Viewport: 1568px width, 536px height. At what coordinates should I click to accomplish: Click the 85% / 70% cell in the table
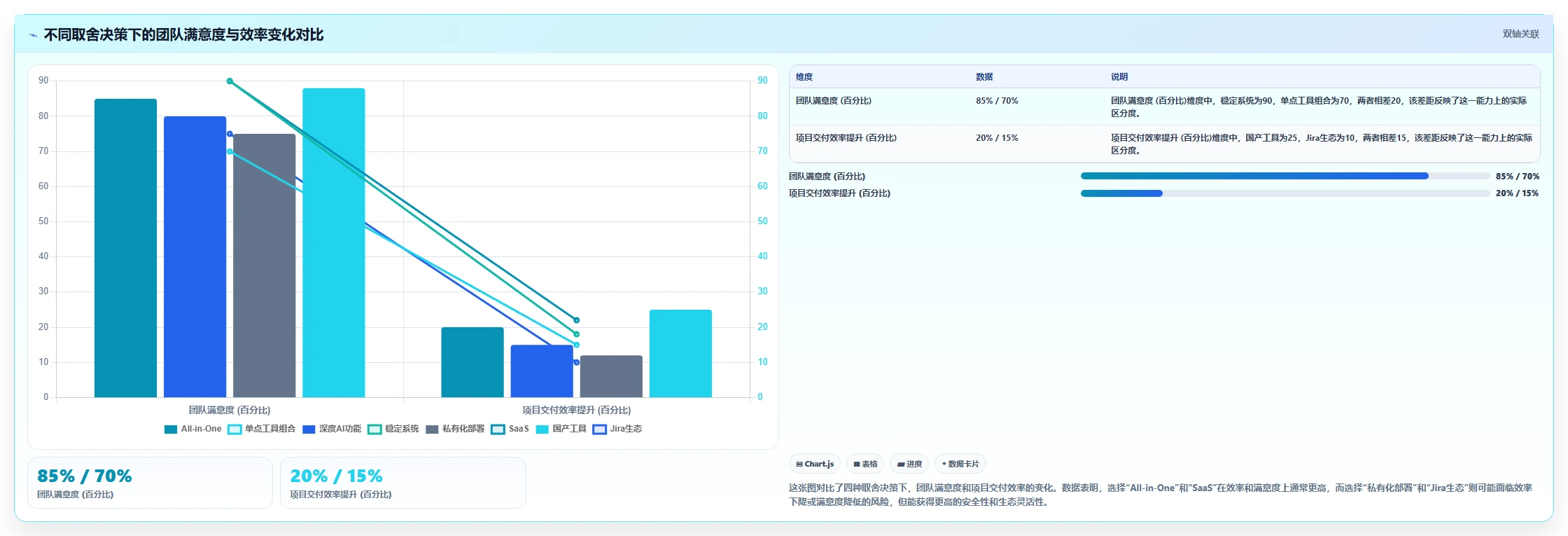997,101
